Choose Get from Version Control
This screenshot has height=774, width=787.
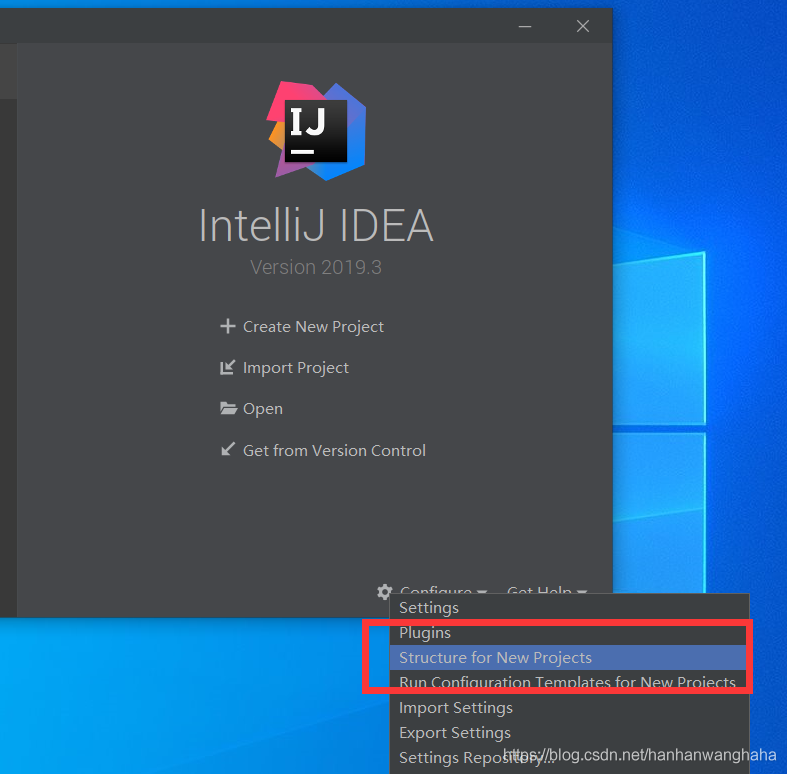[334, 450]
